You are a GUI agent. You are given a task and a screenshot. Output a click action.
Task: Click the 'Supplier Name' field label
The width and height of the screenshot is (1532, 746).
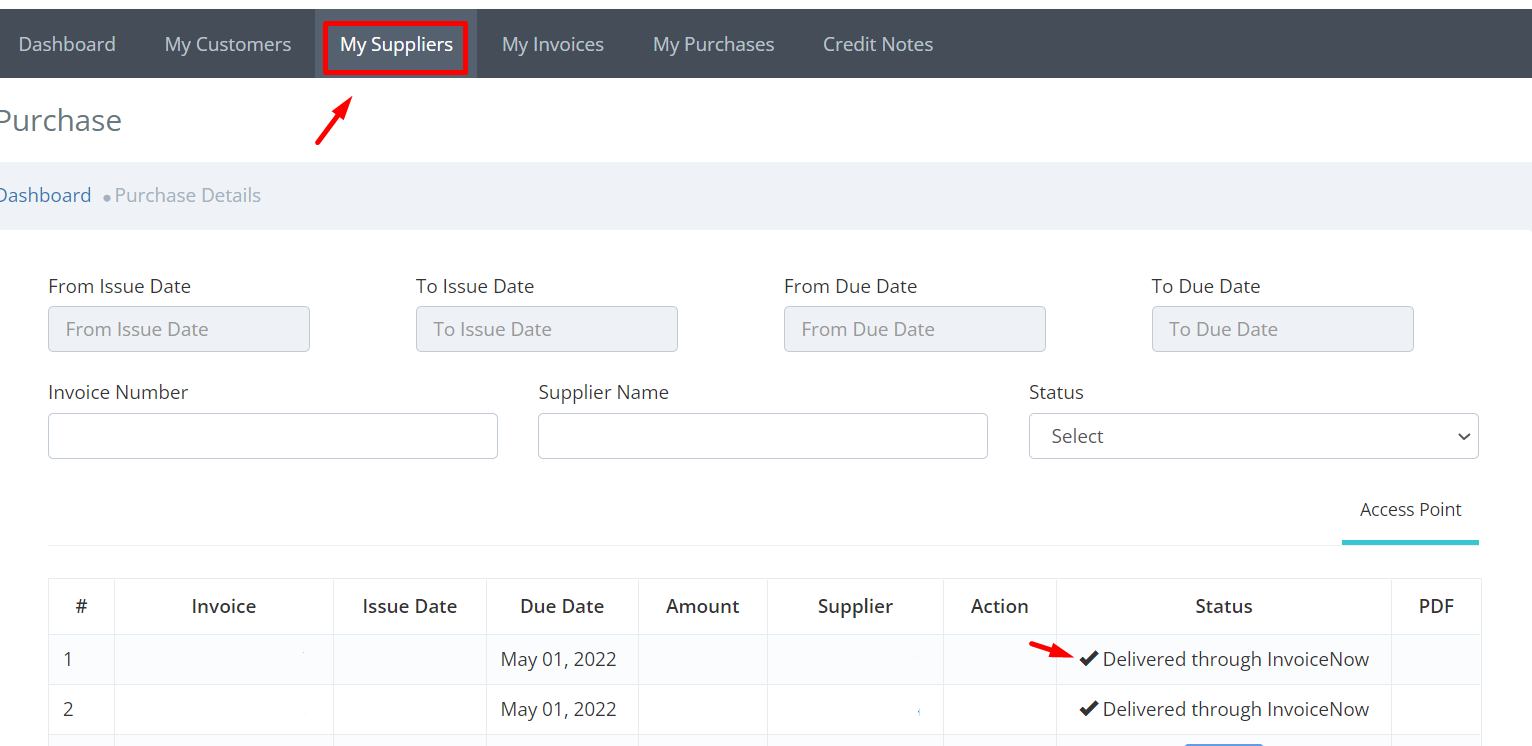(x=604, y=392)
